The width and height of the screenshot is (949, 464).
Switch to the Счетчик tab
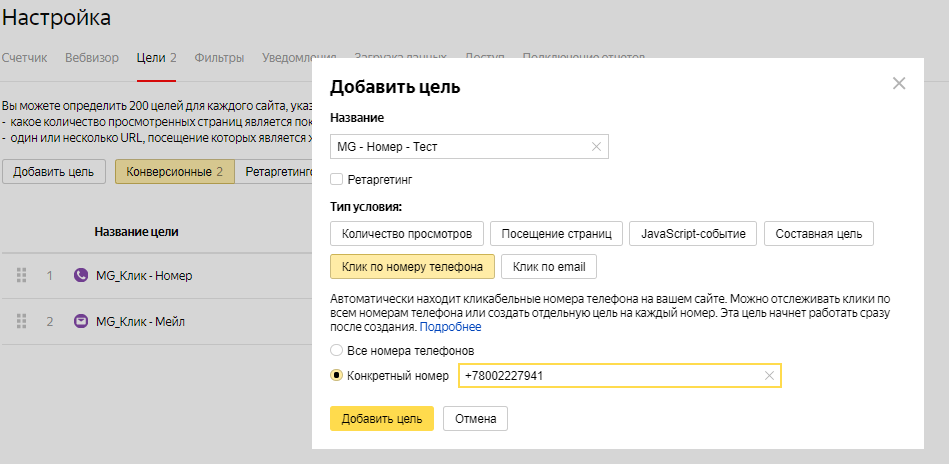[x=24, y=58]
